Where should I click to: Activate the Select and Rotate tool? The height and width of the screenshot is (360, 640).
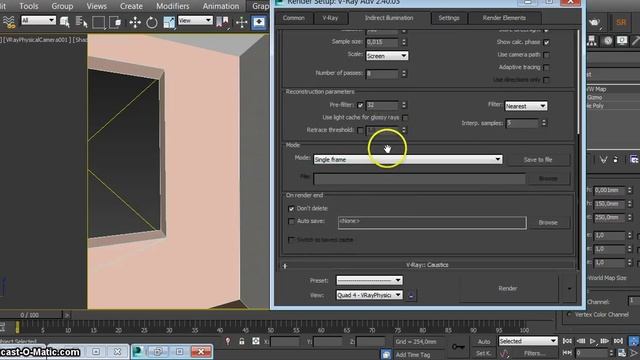click(x=152, y=22)
